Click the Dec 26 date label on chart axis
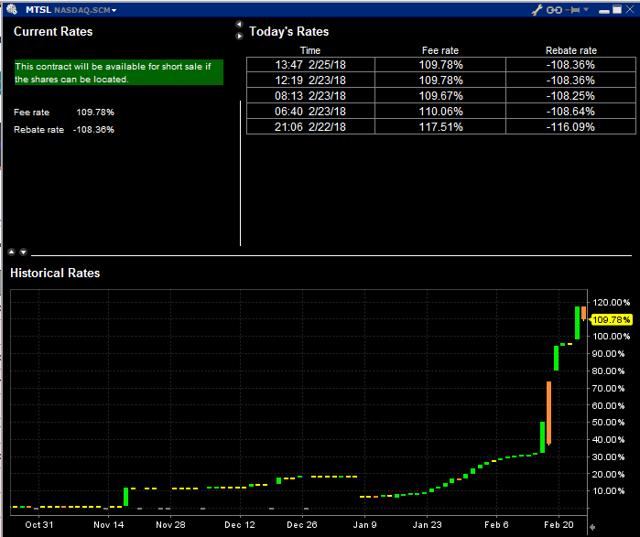The width and height of the screenshot is (640, 537). pyautogui.click(x=302, y=525)
